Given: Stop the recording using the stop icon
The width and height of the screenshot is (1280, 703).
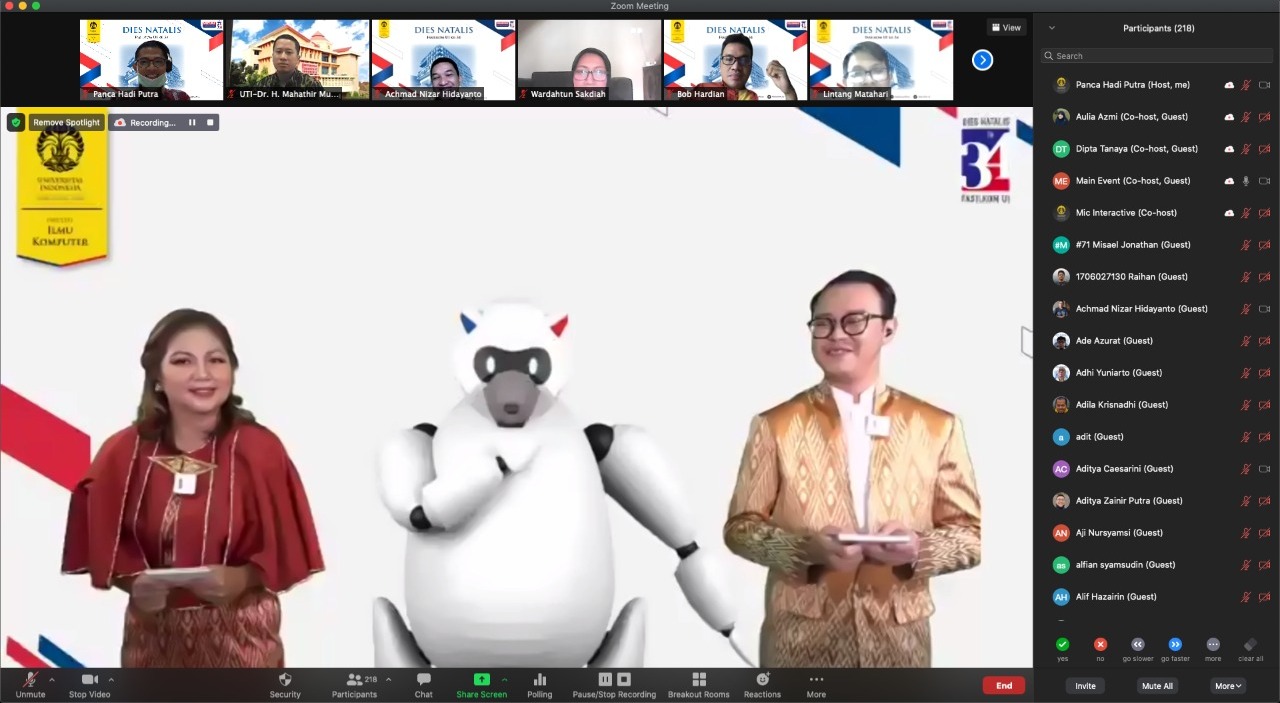Looking at the screenshot, I should click(209, 122).
